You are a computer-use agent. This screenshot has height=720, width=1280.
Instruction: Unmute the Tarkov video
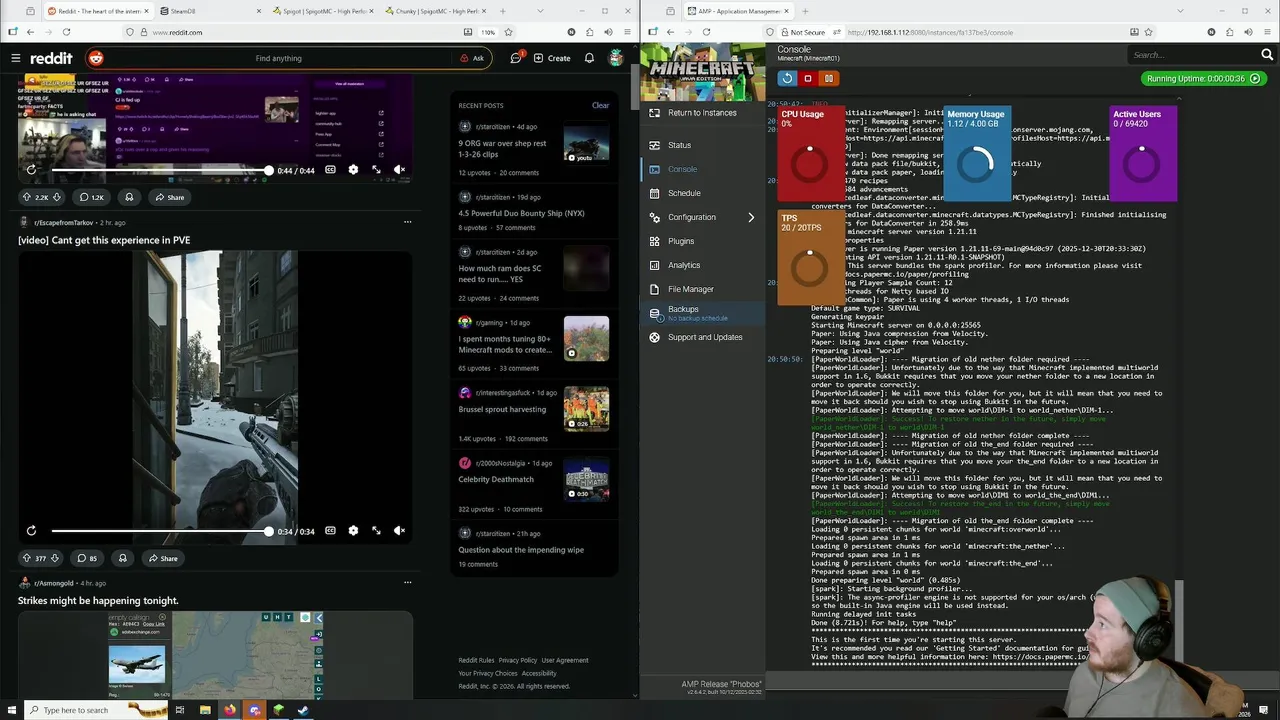399,531
